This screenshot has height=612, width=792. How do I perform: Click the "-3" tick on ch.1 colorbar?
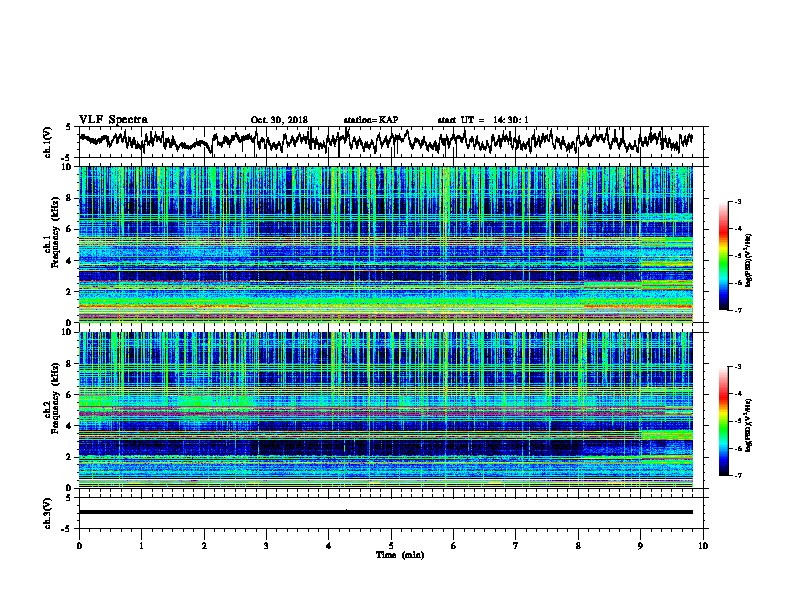point(738,202)
